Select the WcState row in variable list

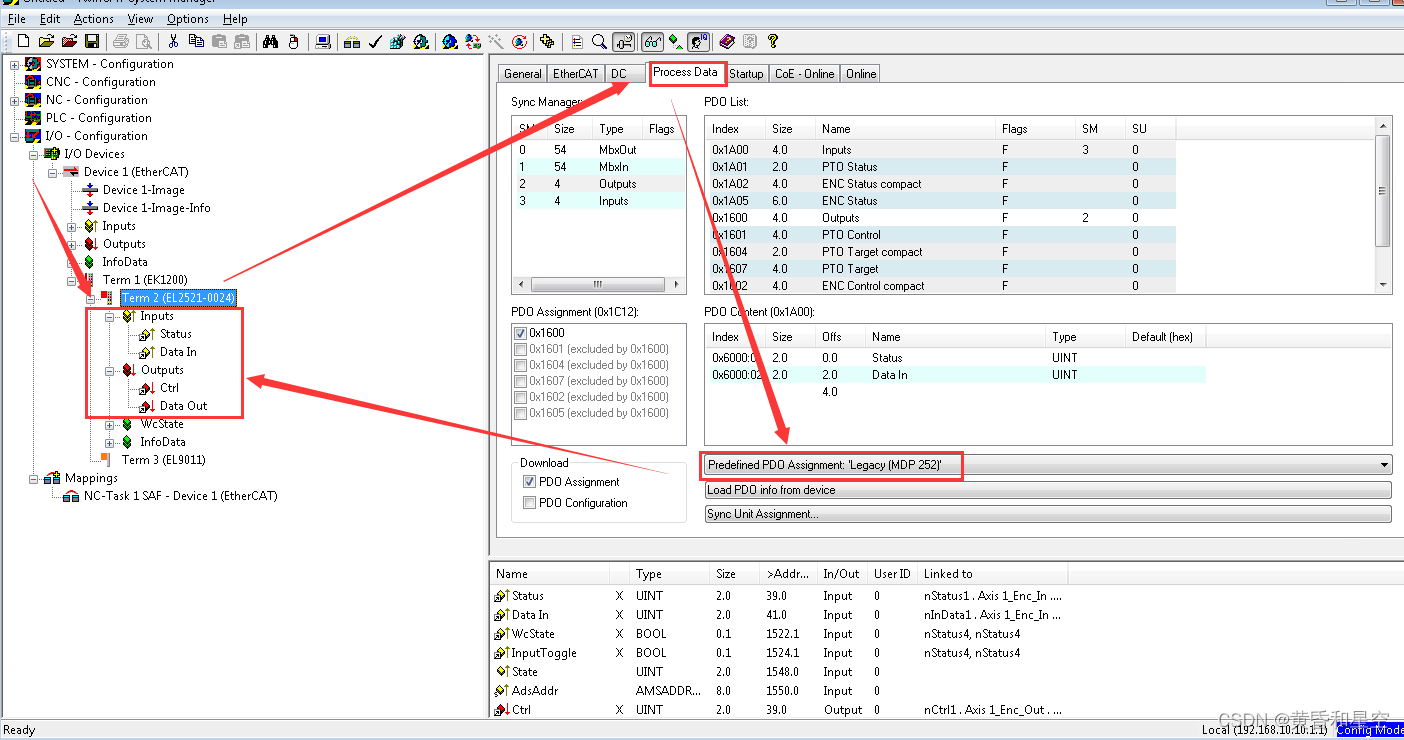(x=780, y=634)
